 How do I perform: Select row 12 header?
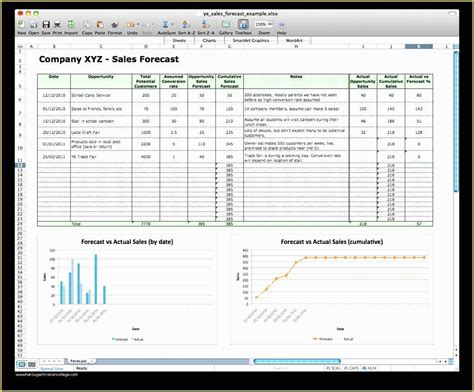click(20, 165)
